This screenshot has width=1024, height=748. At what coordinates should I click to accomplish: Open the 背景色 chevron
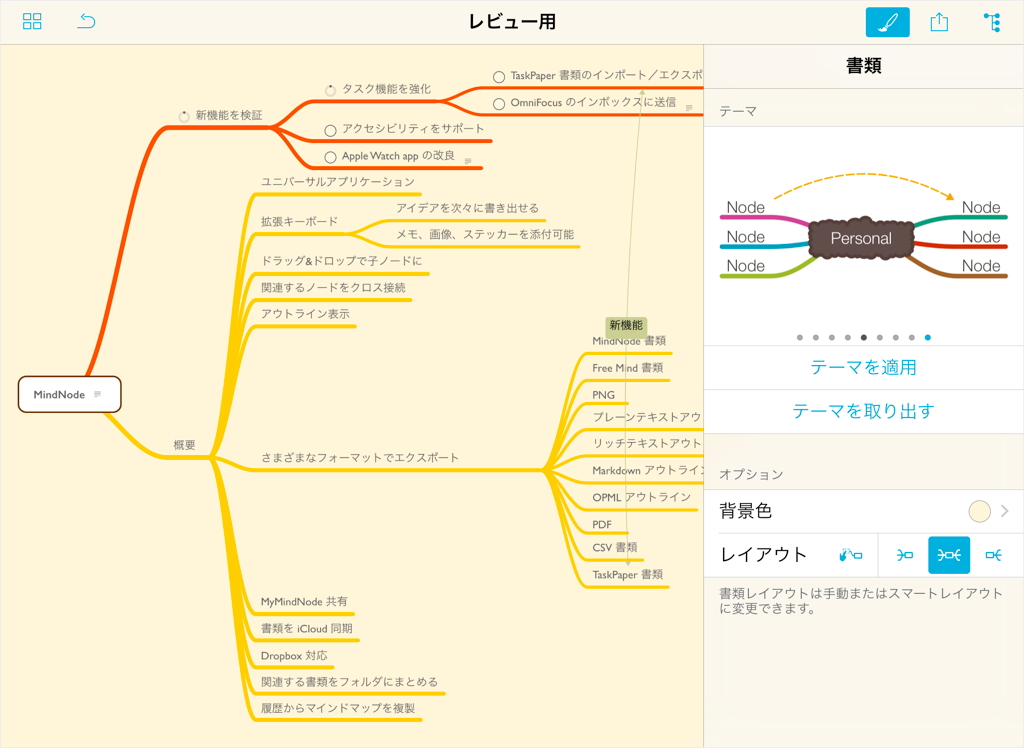(1004, 511)
